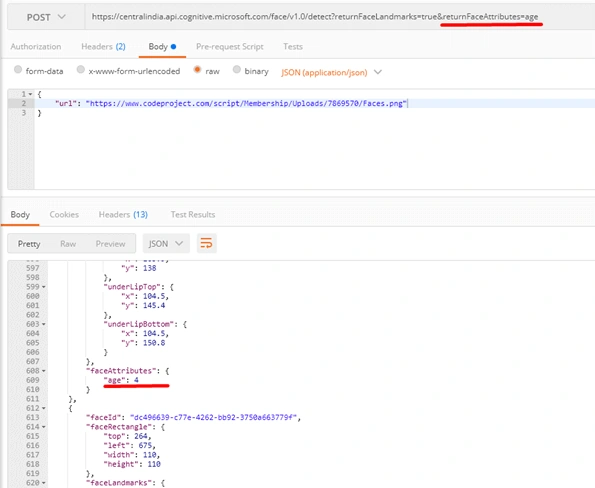Image resolution: width=595 pixels, height=488 pixels.
Task: Click "underLipBottom" key in response
Action: click(x=140, y=324)
